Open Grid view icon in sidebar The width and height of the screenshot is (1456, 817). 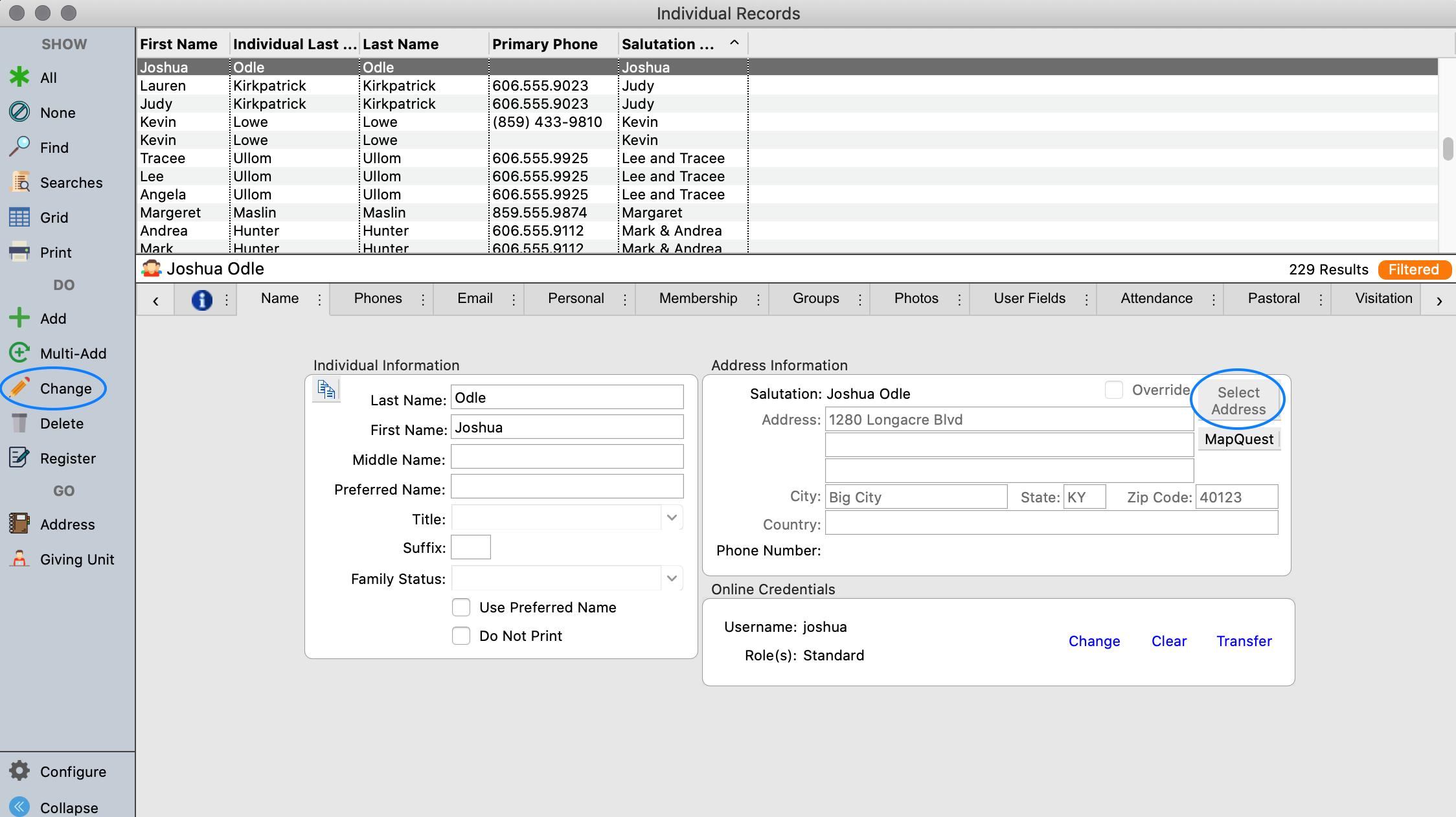19,217
